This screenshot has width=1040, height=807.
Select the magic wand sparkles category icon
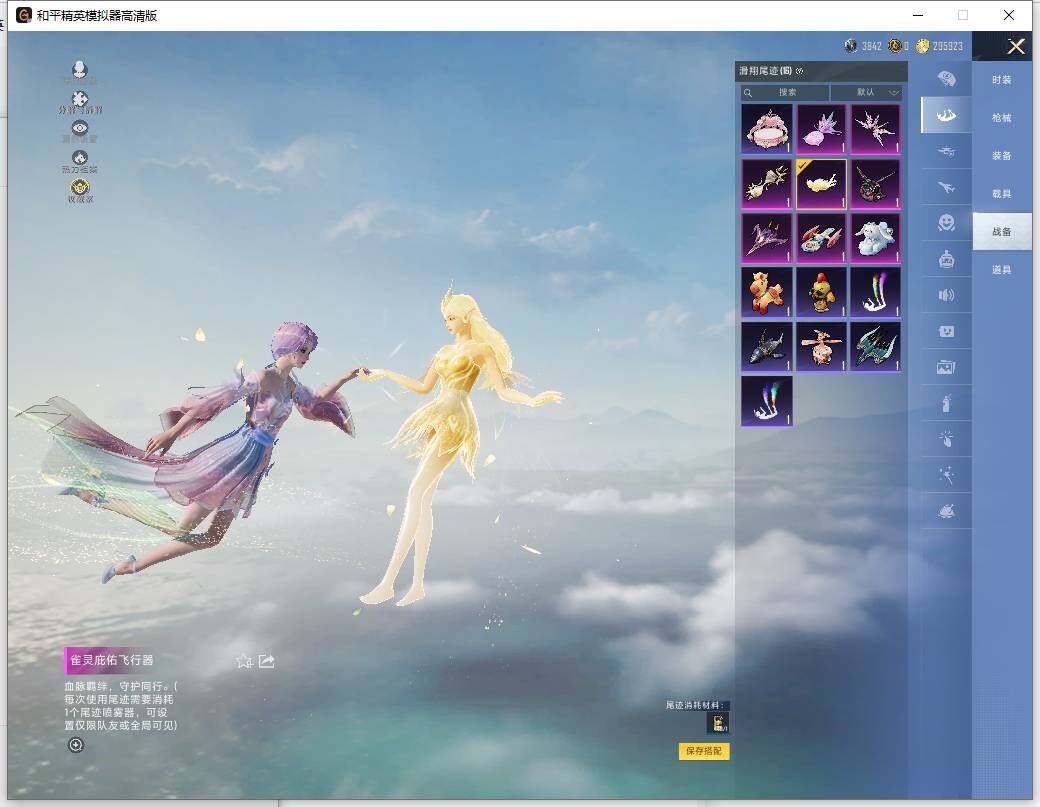946,475
